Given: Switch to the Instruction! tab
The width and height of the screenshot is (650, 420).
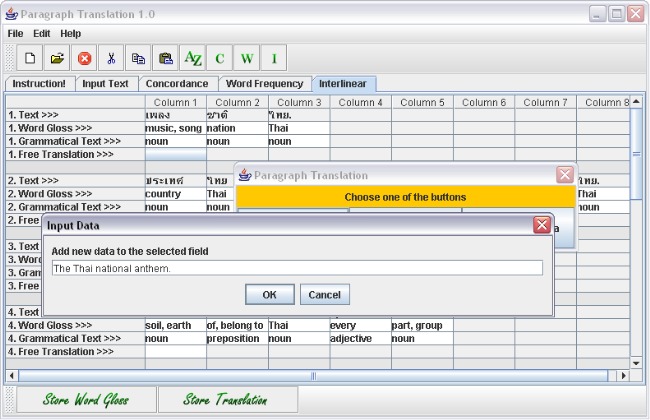Looking at the screenshot, I should (x=39, y=84).
